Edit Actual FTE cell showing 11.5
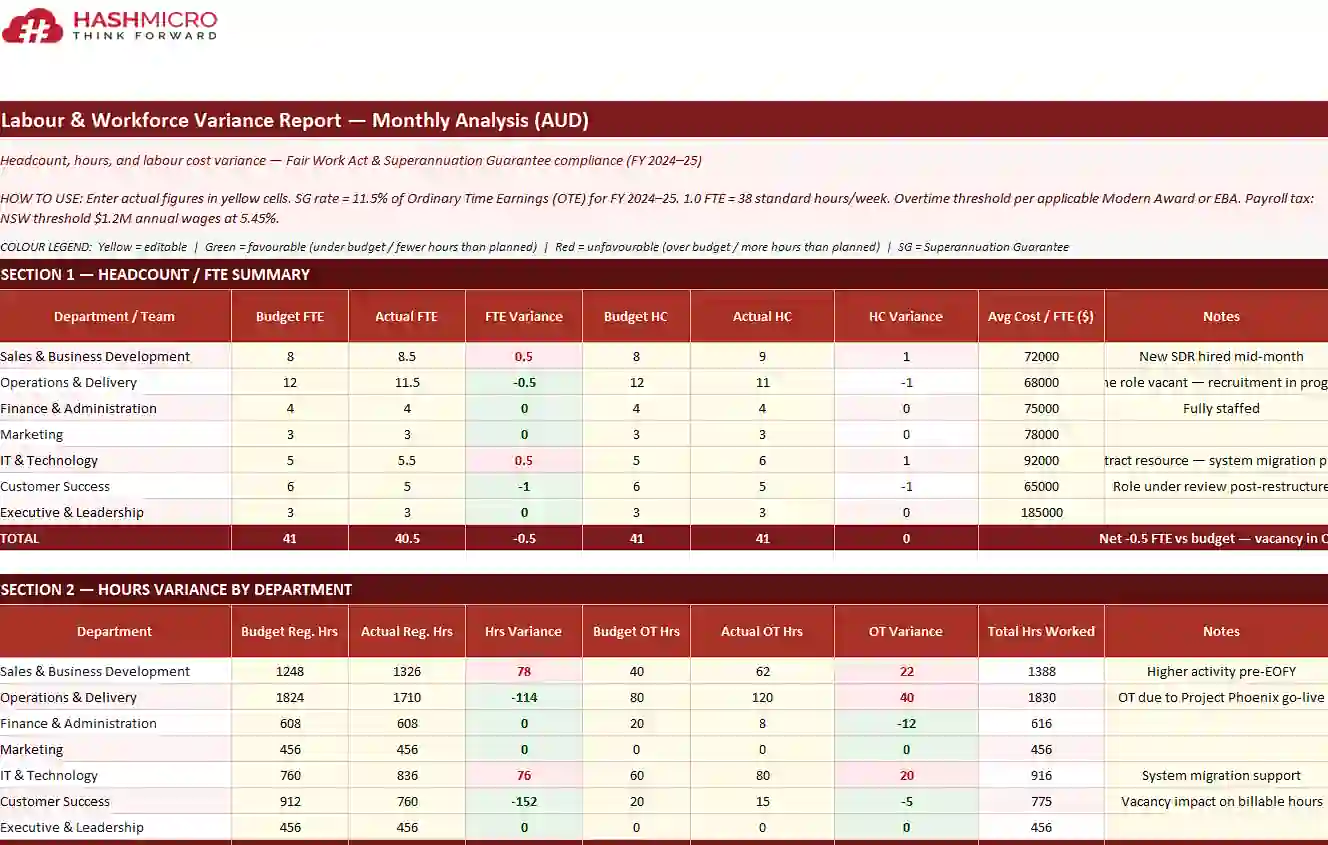1328x845 pixels. click(x=406, y=383)
